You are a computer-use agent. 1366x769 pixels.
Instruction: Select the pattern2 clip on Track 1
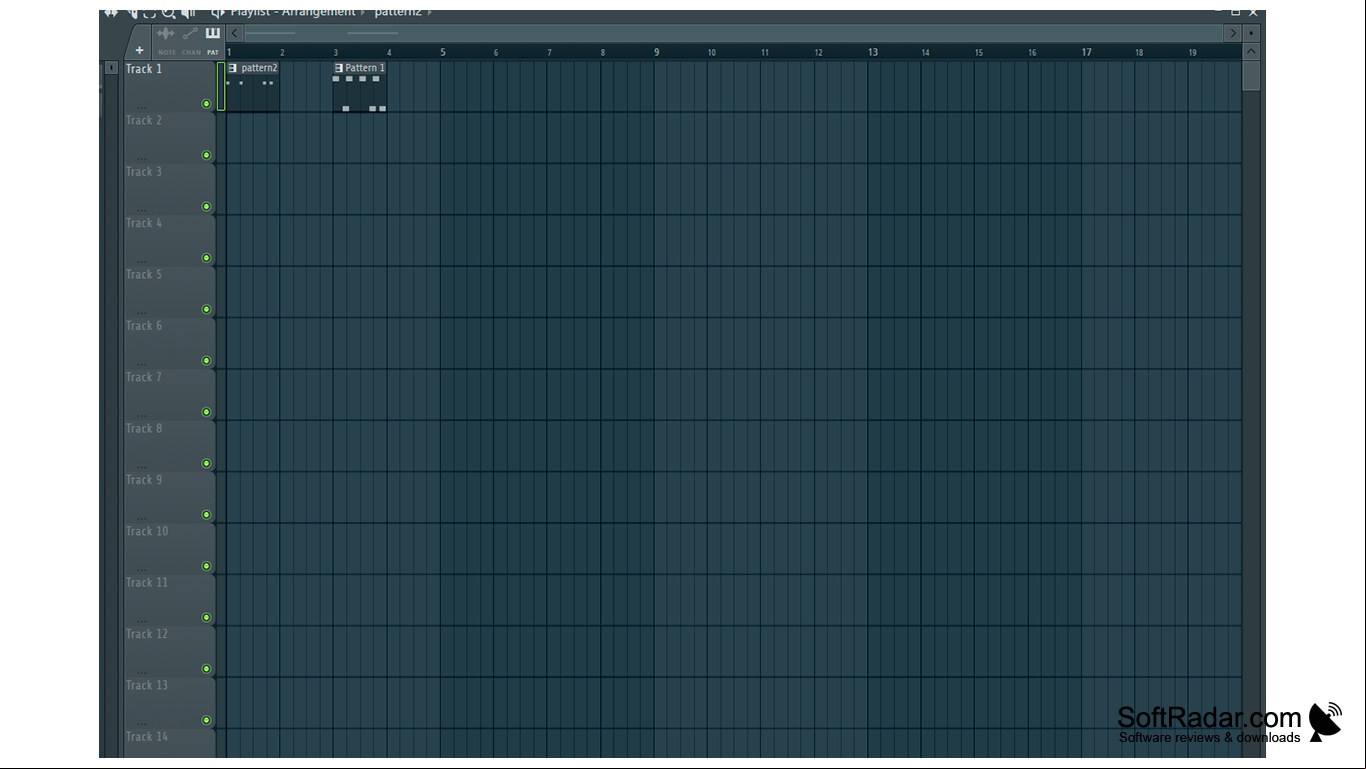coord(253,87)
